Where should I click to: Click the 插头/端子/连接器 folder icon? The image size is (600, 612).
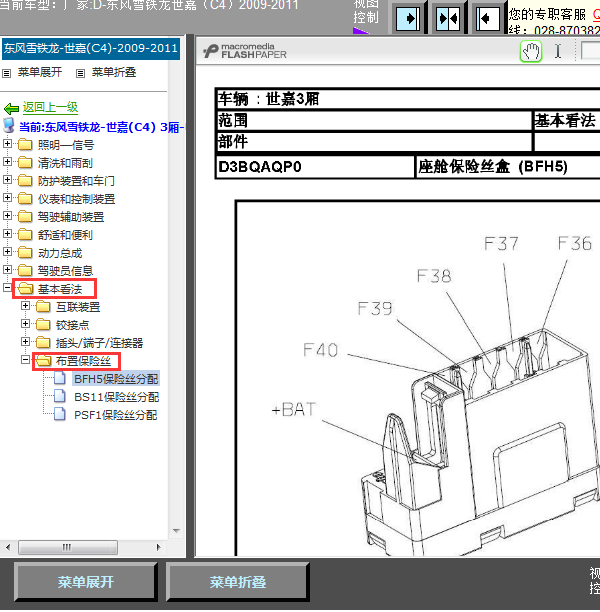pos(43,343)
